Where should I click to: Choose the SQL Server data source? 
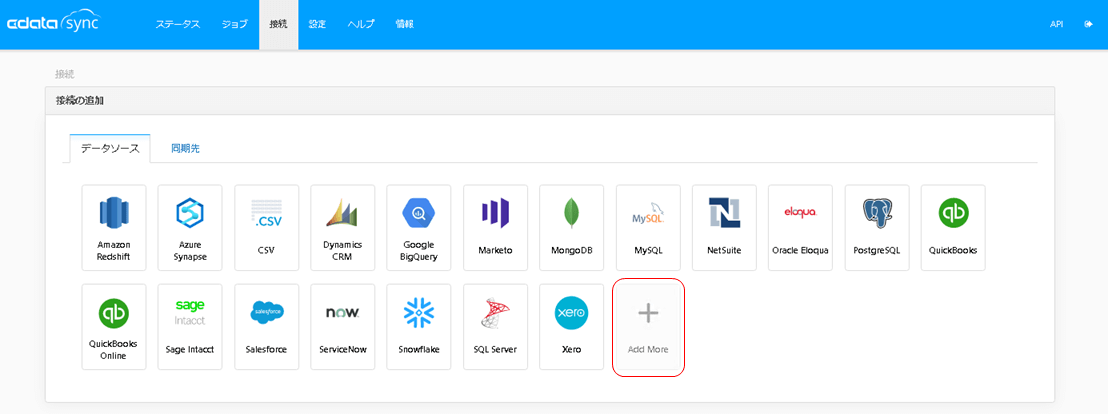pyautogui.click(x=495, y=326)
